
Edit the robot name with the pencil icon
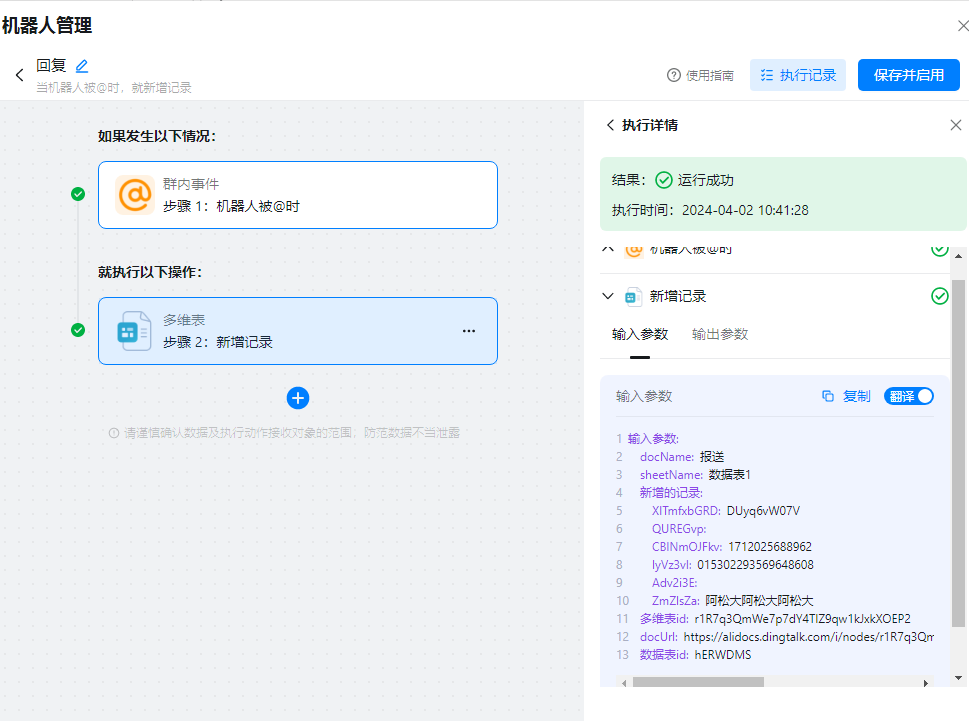[x=82, y=65]
